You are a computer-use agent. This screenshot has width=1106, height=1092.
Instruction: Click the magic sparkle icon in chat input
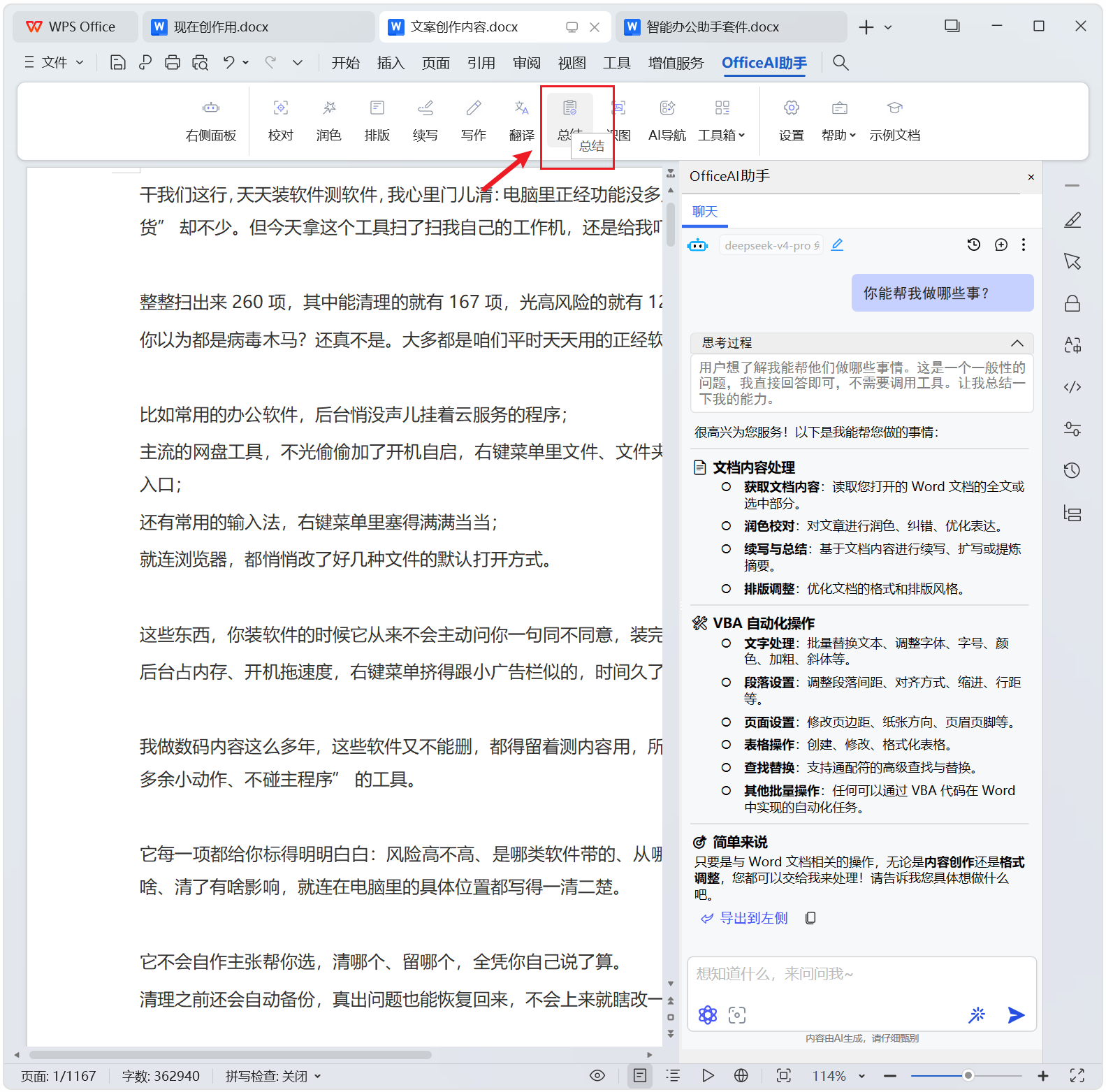pyautogui.click(x=977, y=1014)
